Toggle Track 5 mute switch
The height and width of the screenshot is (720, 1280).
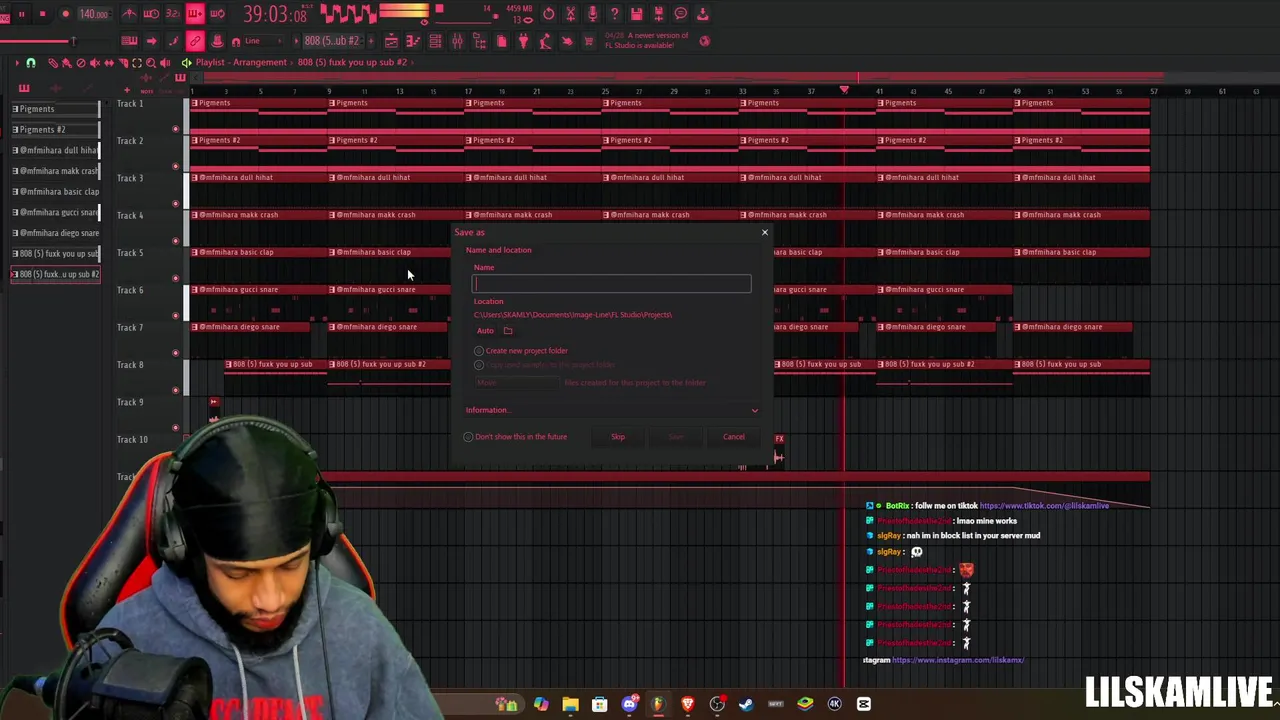click(x=176, y=278)
